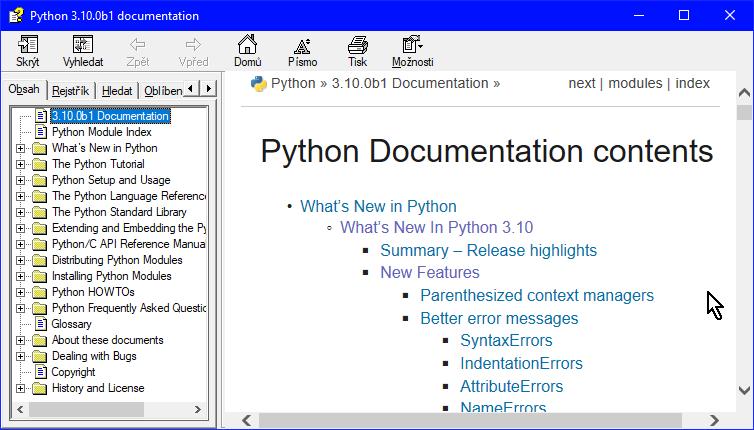
Task: Expand Python Setup and Usage node
Action: [20, 180]
